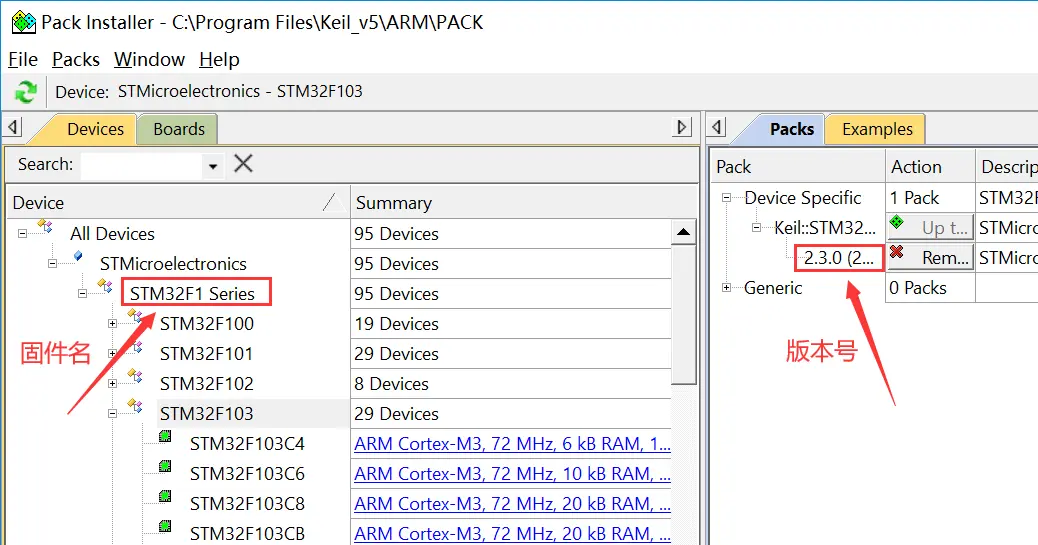This screenshot has width=1038, height=545.
Task: Click the Pack Installer app icon in title bar
Action: point(24,23)
